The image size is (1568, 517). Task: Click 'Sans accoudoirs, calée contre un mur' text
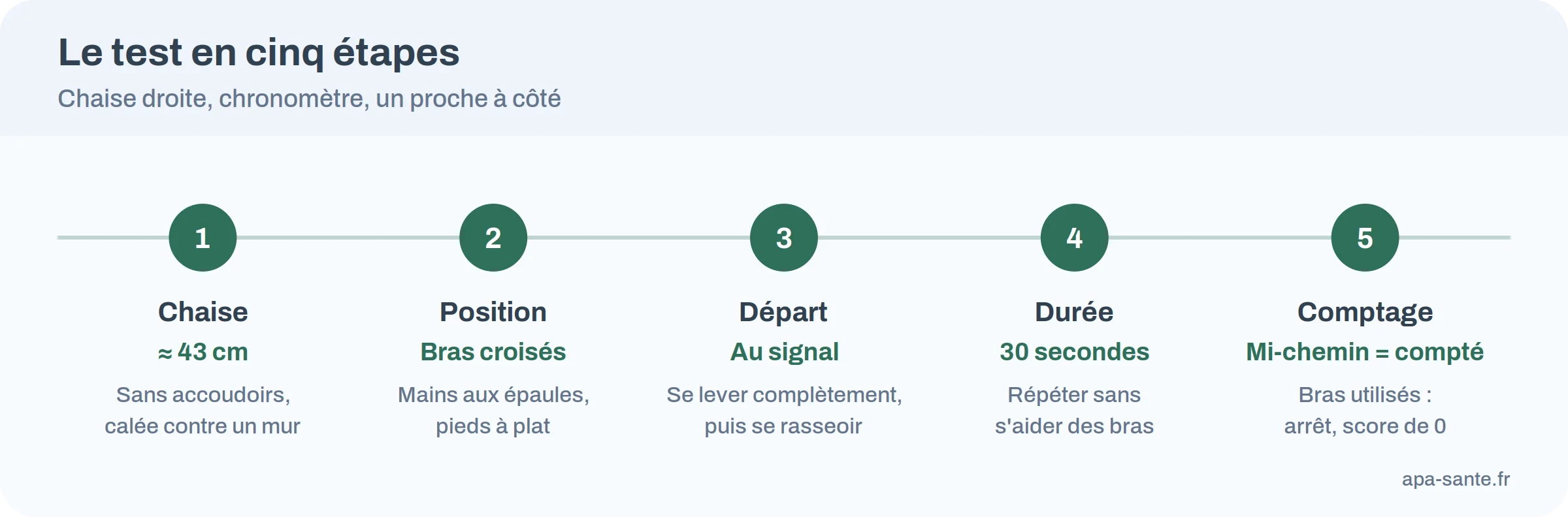203,411
